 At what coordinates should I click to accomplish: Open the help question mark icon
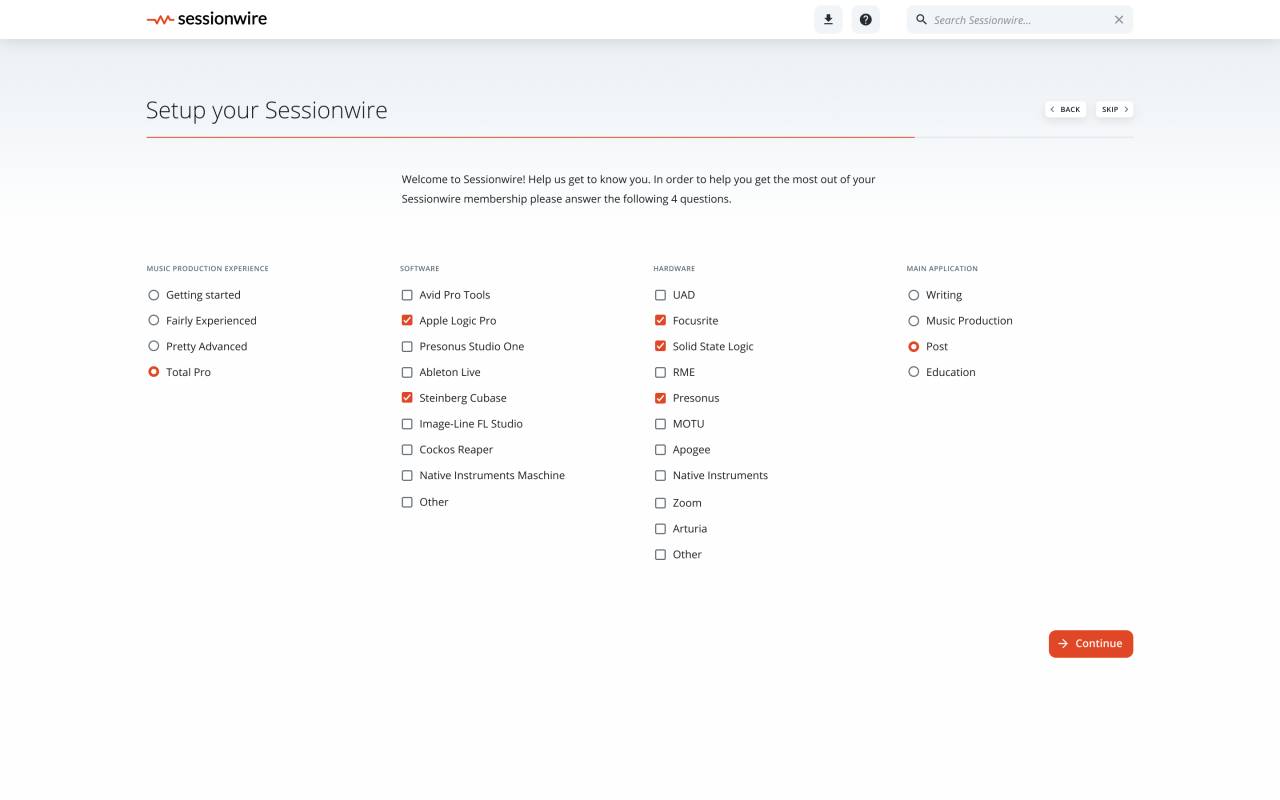(866, 20)
